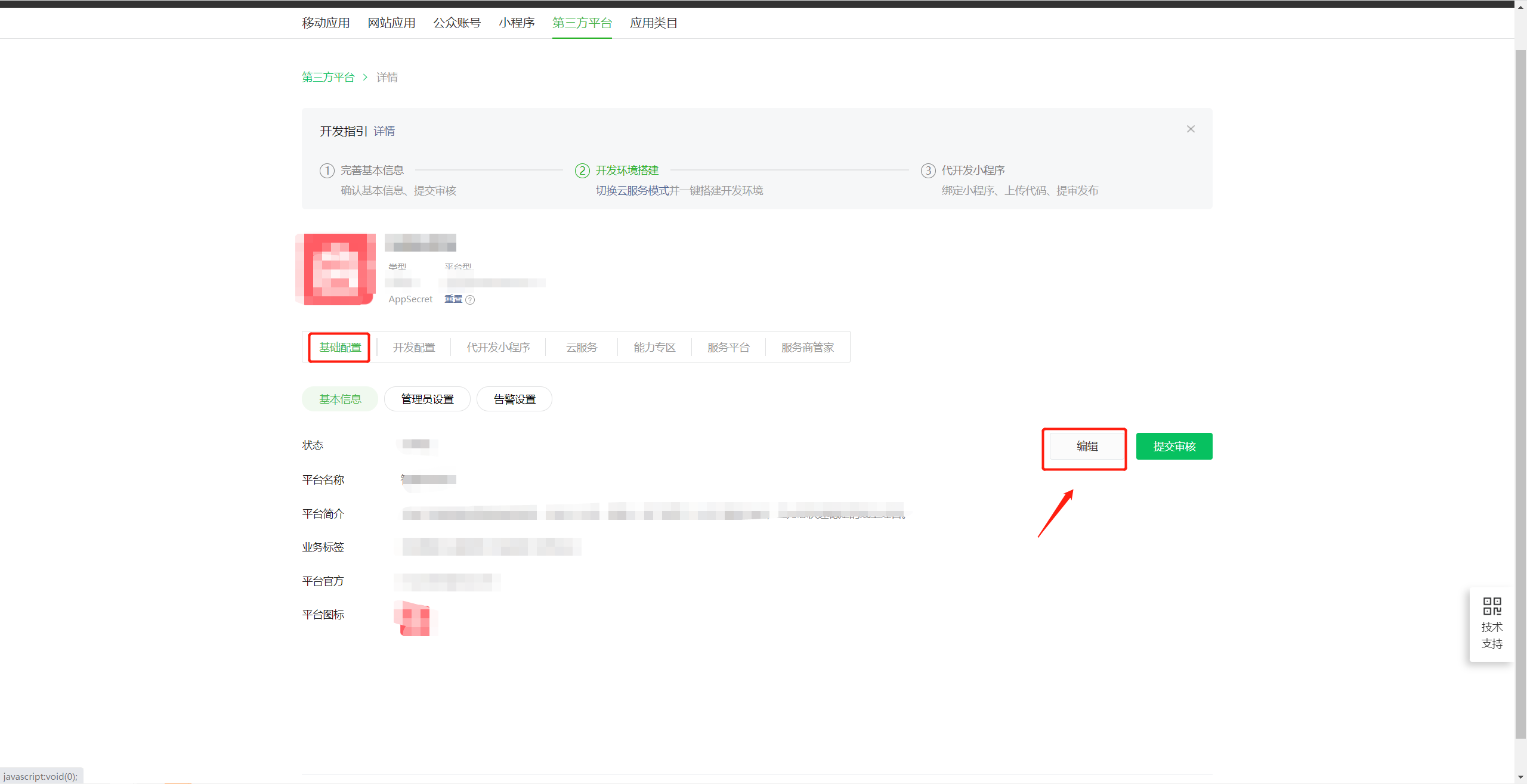Screen dimensions: 1527x784
Task: Close the 开发指引 guide panel
Action: coord(1191,129)
